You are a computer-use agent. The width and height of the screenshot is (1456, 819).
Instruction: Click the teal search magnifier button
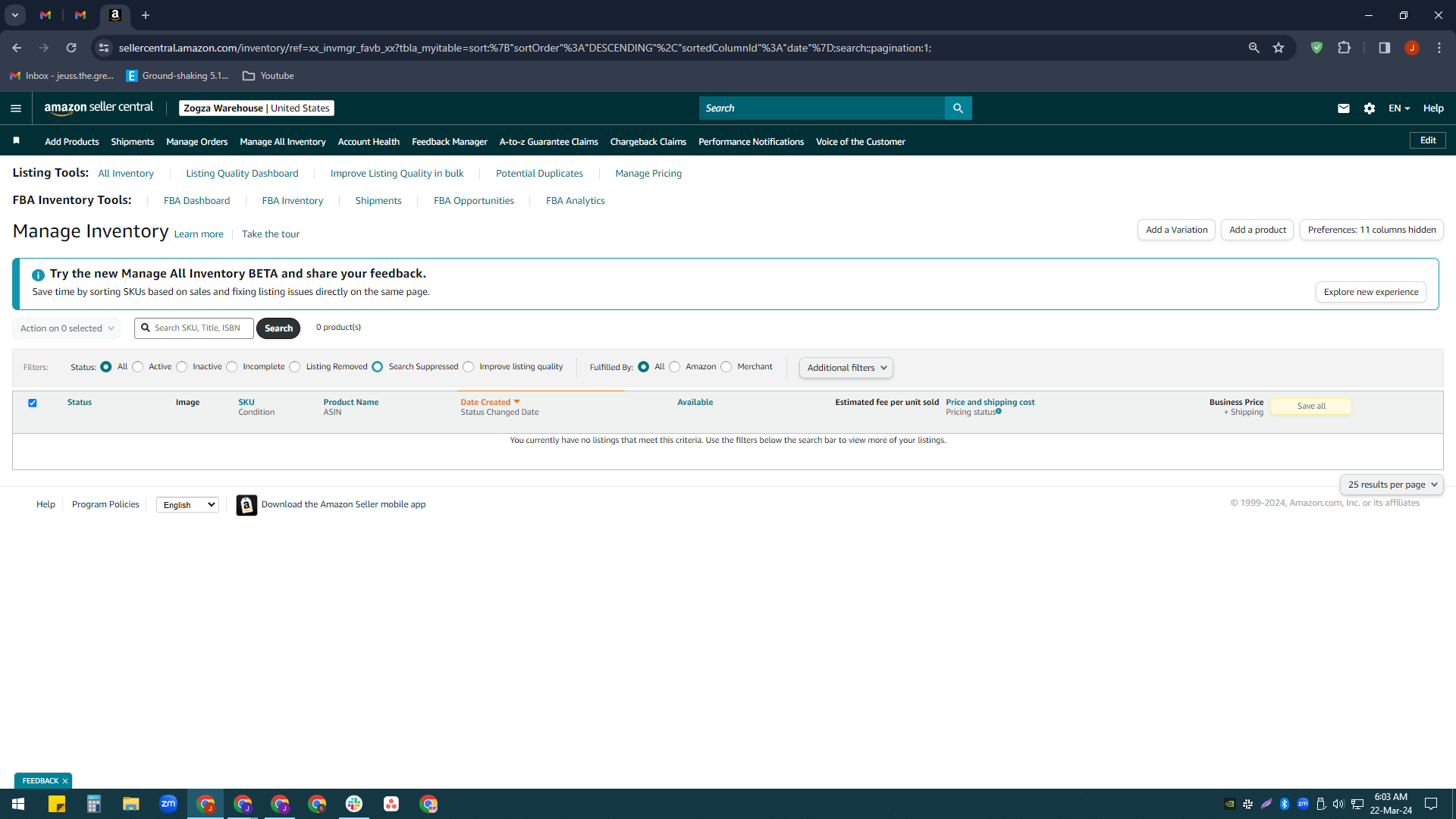tap(958, 108)
